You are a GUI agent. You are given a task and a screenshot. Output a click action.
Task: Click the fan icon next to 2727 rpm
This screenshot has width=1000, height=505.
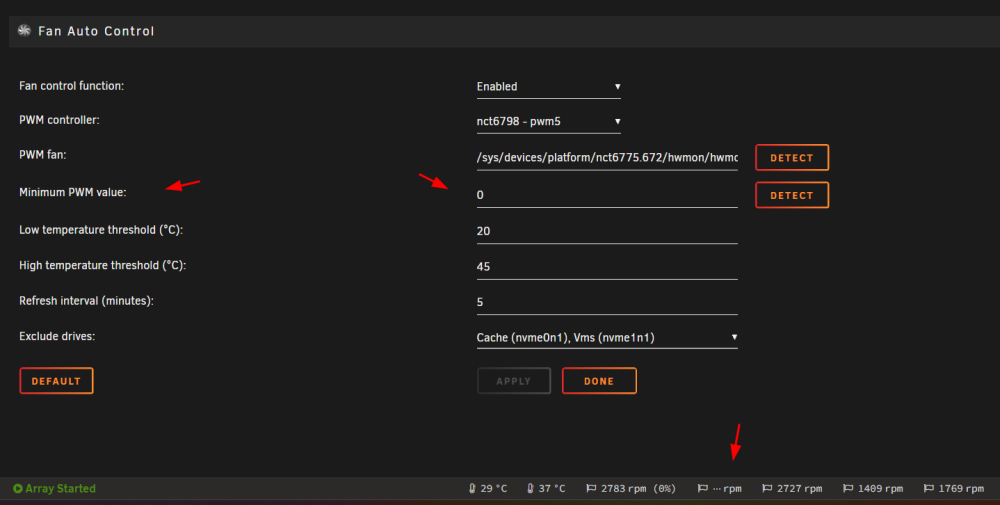tap(767, 488)
